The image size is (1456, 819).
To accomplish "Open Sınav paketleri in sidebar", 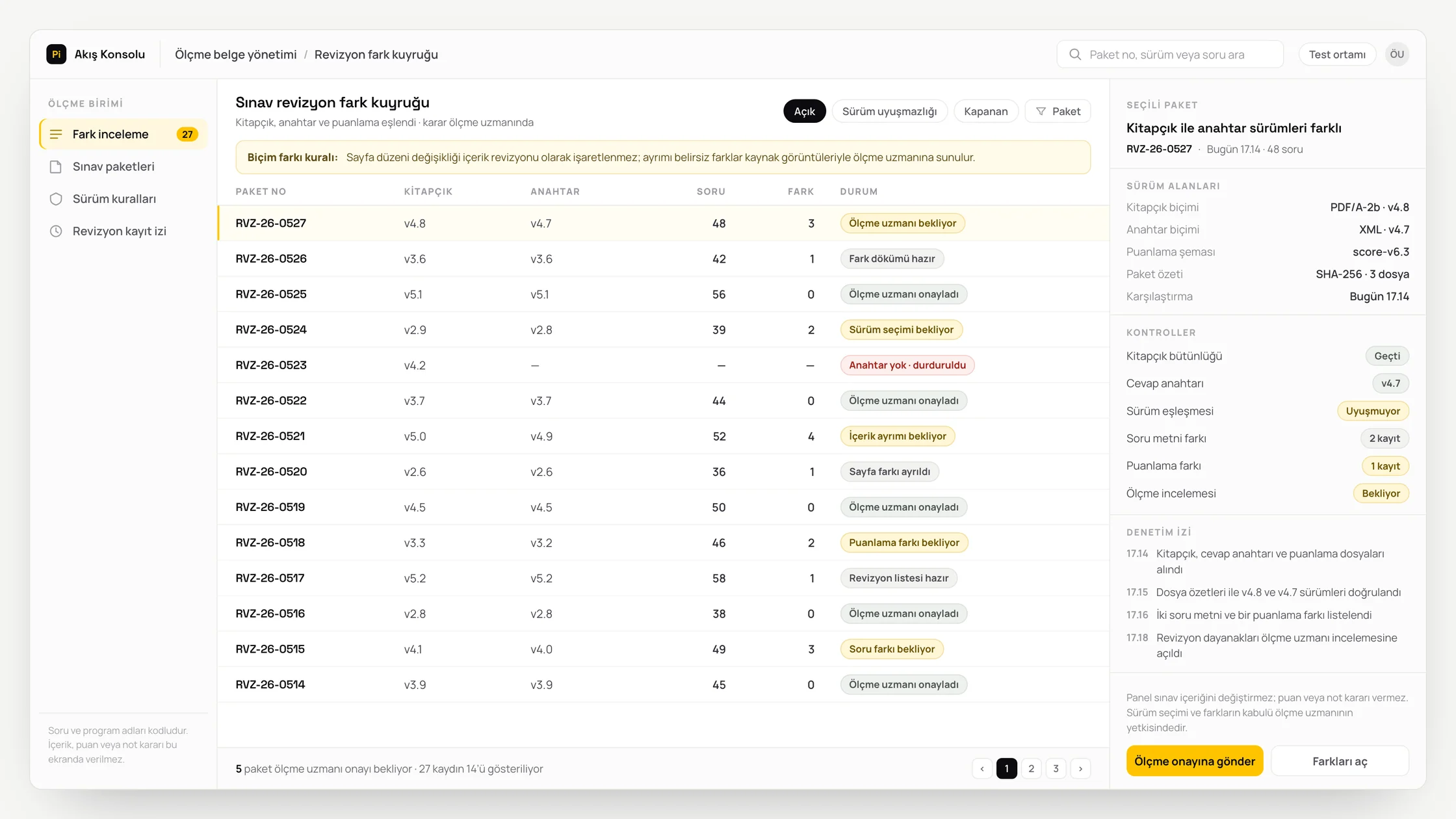I will (123, 167).
